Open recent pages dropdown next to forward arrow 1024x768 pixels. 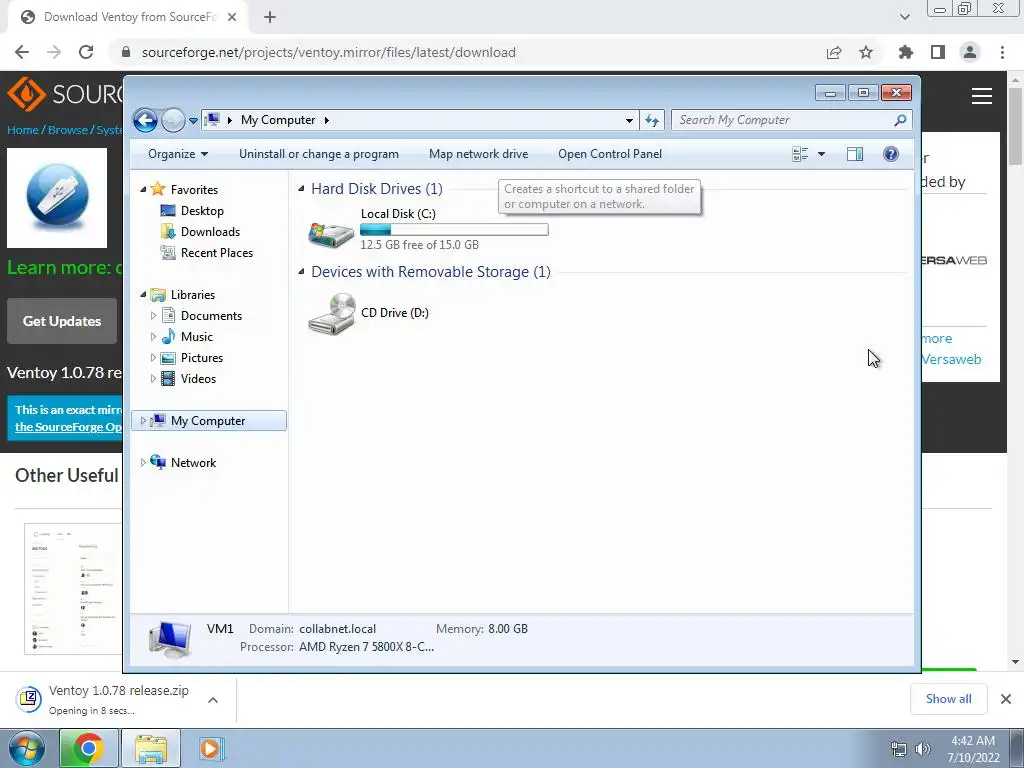(x=193, y=121)
